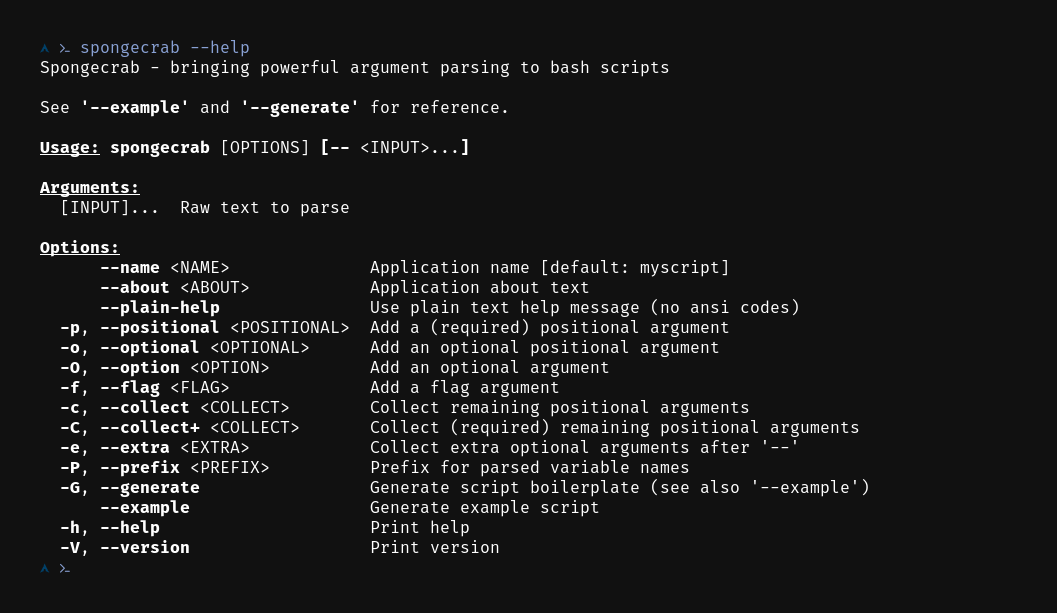
Task: Click the --plain-help option entry
Action: click(160, 308)
